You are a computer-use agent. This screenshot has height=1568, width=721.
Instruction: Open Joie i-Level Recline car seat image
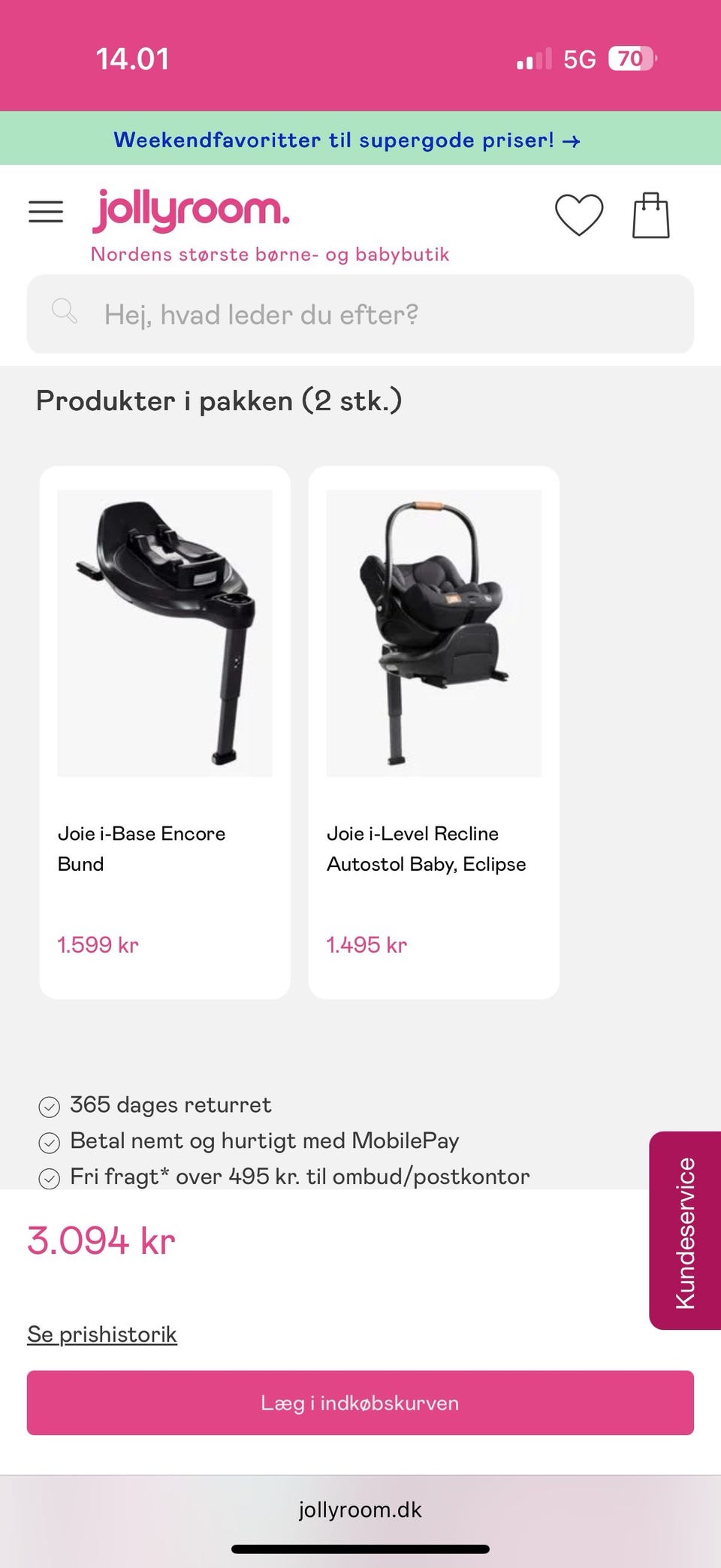pyautogui.click(x=433, y=633)
